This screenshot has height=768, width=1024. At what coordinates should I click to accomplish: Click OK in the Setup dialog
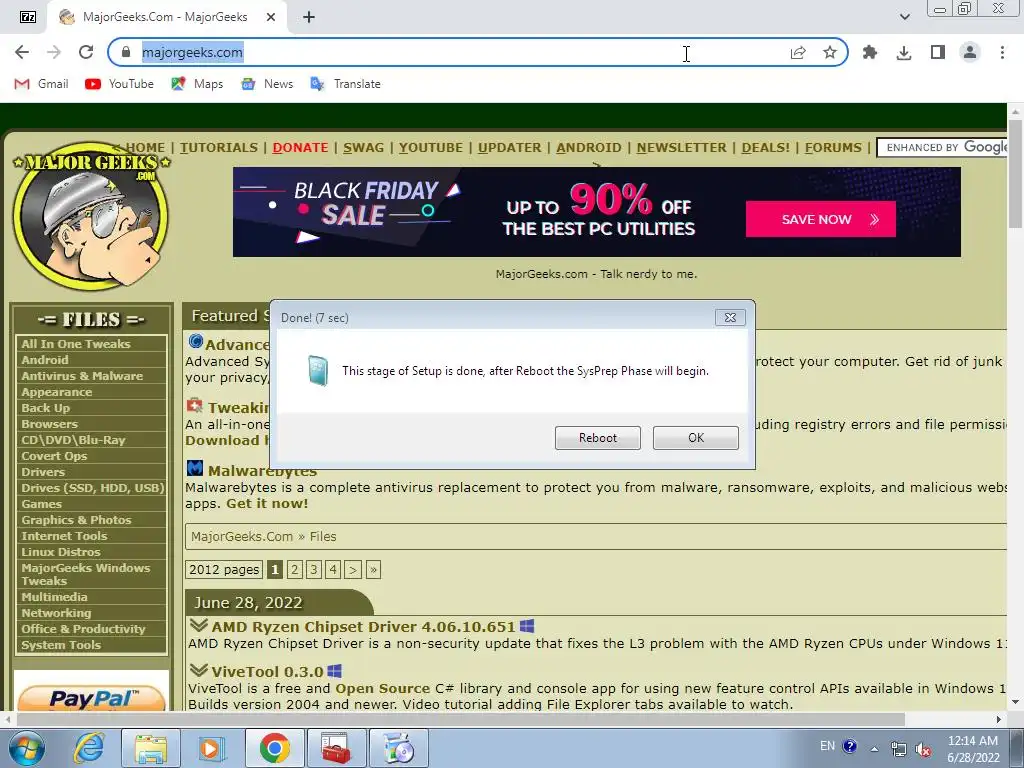[696, 438]
